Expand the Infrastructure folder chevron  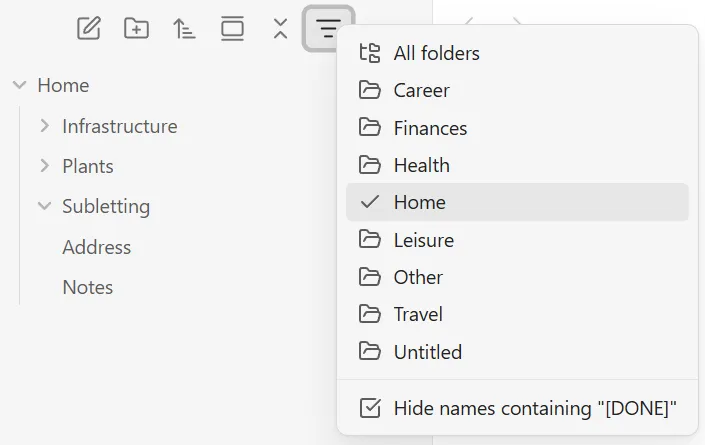pyautogui.click(x=44, y=126)
